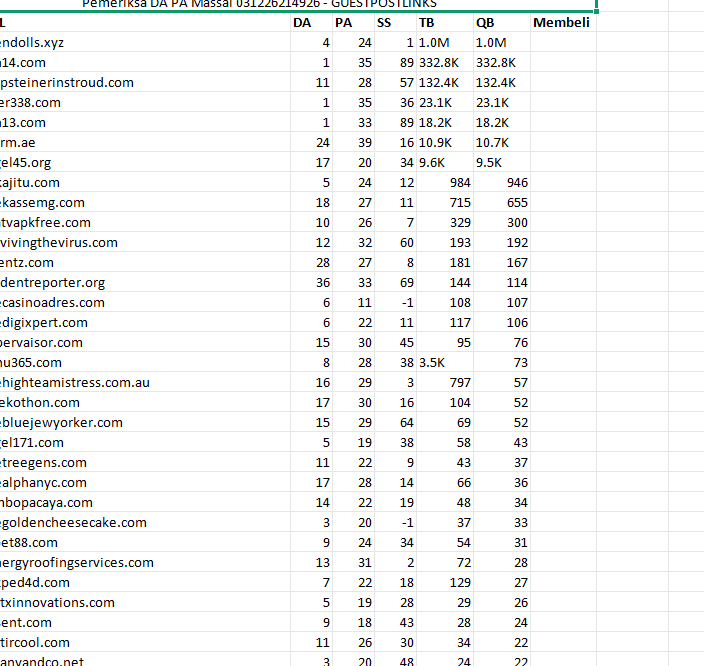704x666 pixels.
Task: Click TB value 9.6K
Action: [x=444, y=162]
